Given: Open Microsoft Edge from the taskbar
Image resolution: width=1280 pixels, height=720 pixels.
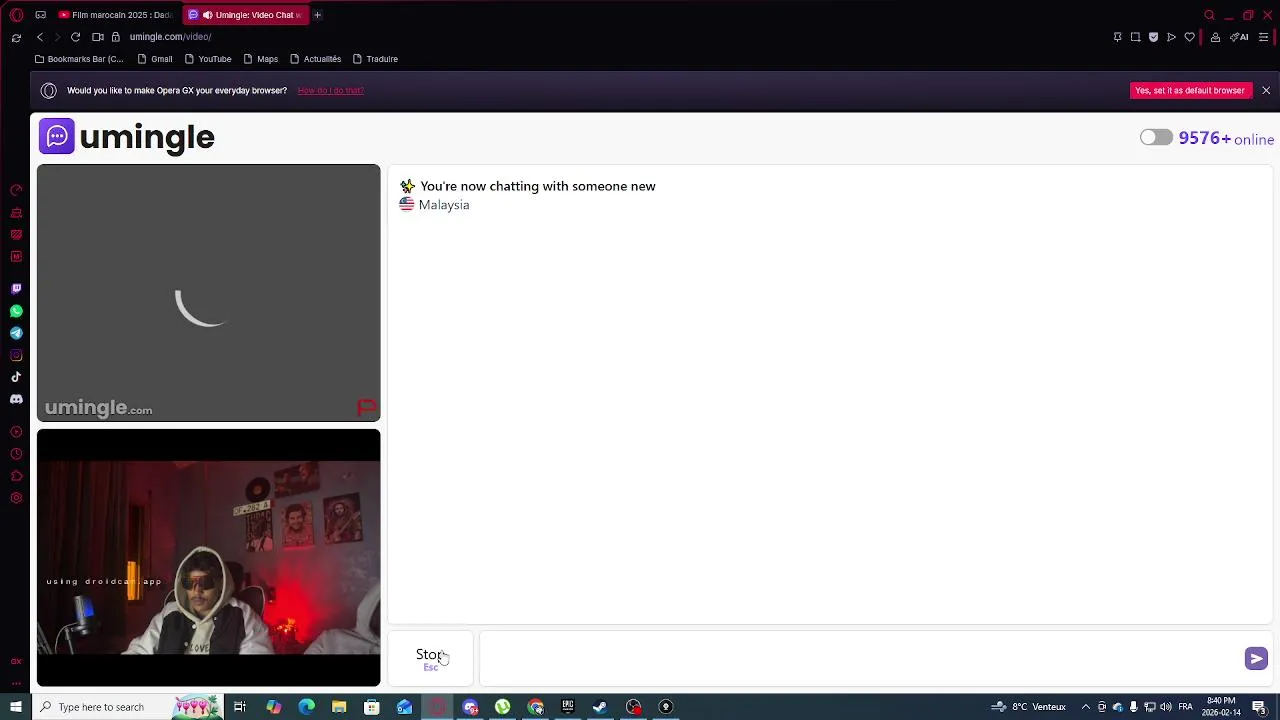Looking at the screenshot, I should tap(306, 707).
